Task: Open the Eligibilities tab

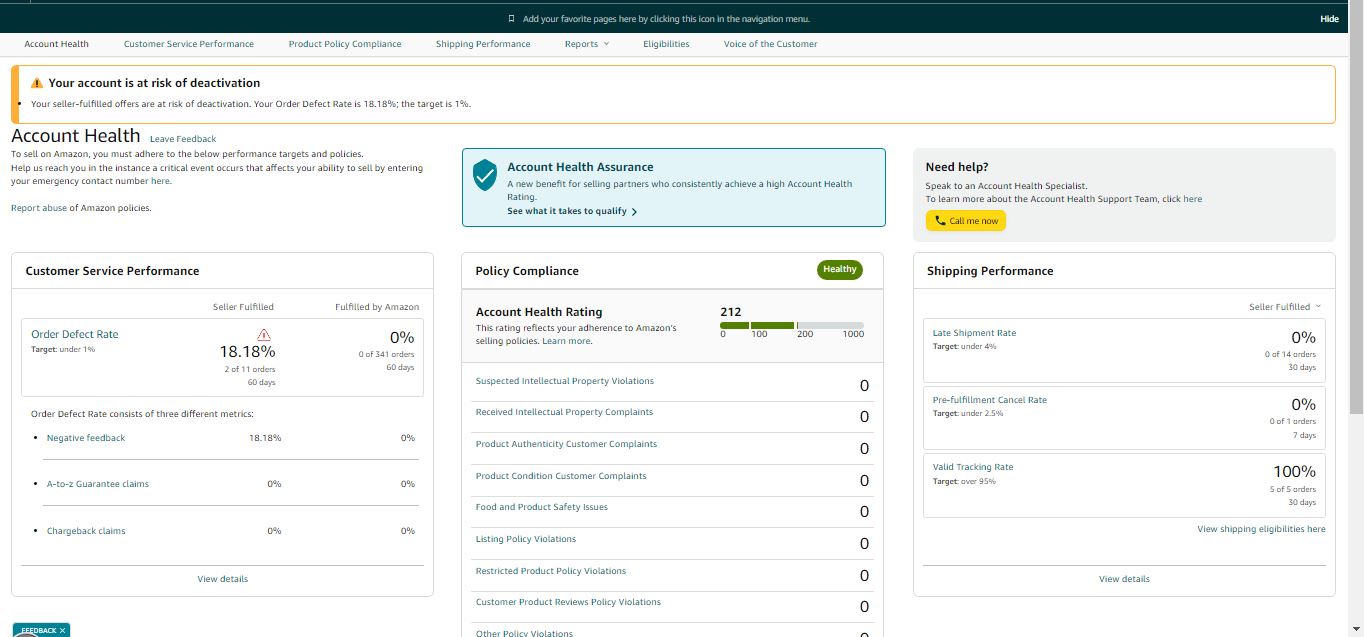Action: [666, 44]
